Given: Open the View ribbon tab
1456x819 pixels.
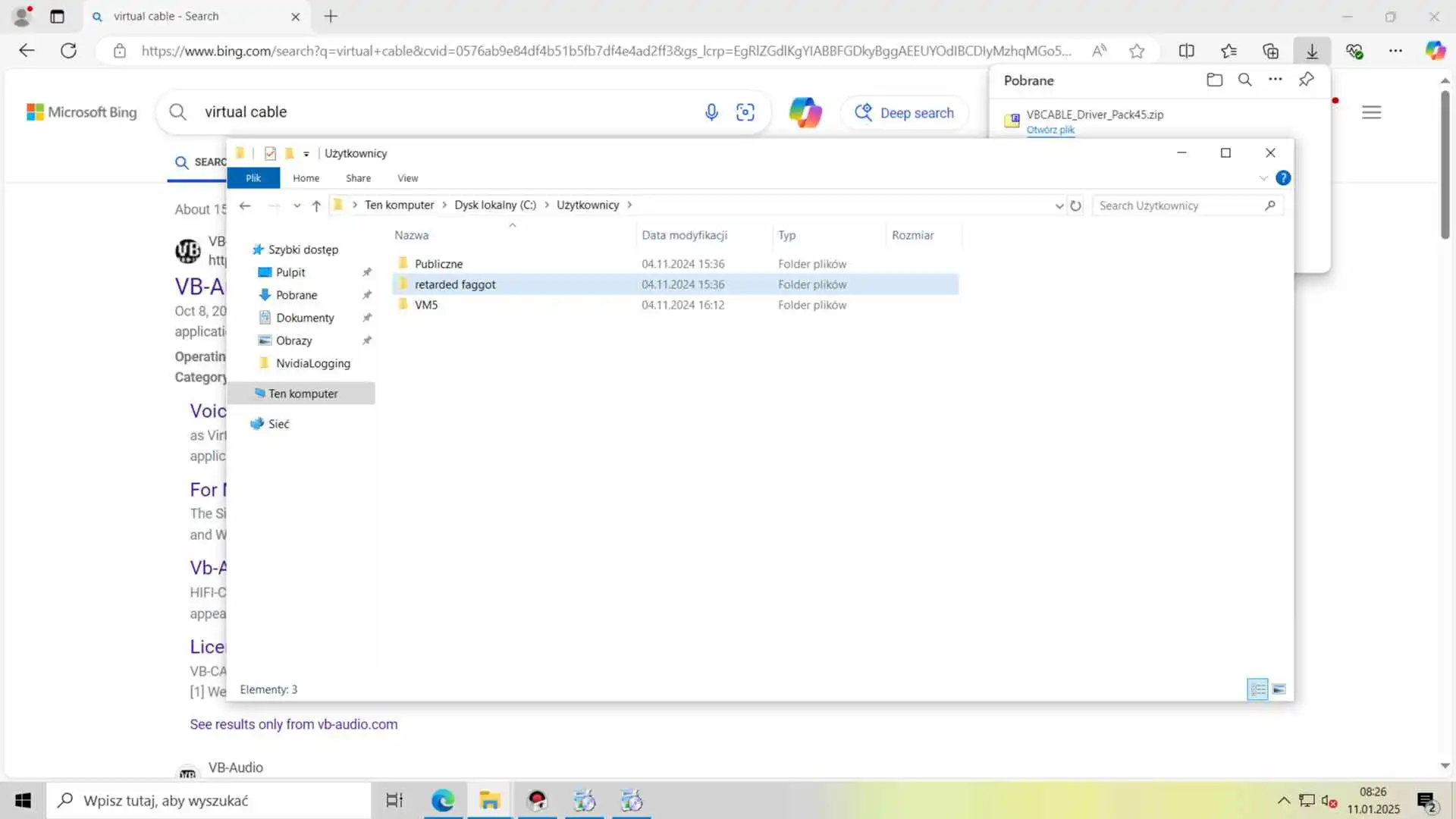Looking at the screenshot, I should pos(407,178).
